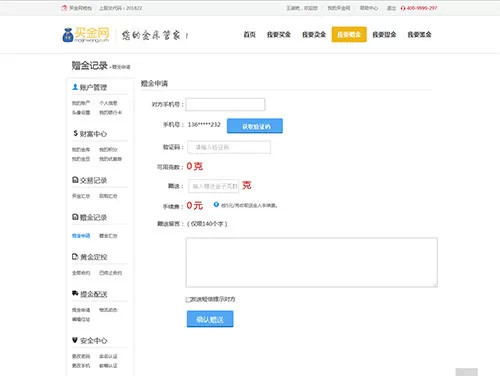Open the 我要卖金 navigation tab
This screenshot has height=376, width=500.
314,34
